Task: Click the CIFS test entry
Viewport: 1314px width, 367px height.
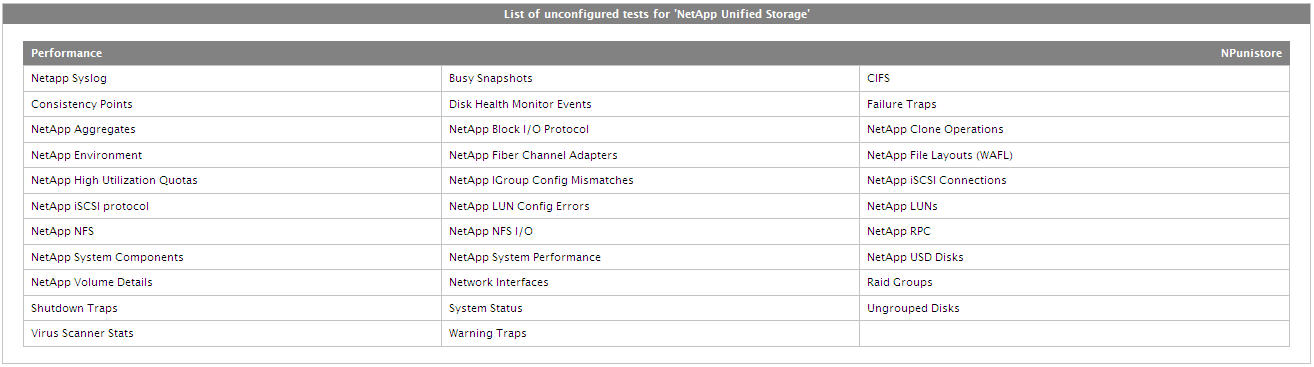Action: [878, 78]
